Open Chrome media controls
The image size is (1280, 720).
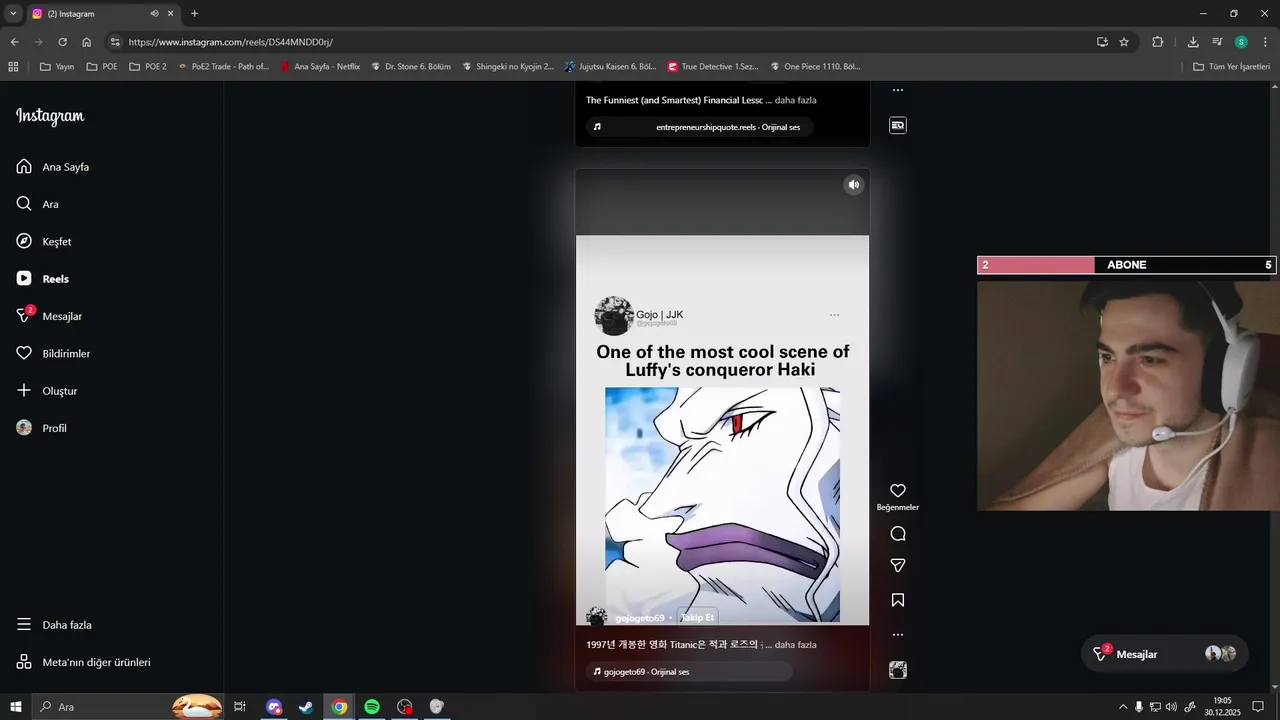pyautogui.click(x=1217, y=42)
